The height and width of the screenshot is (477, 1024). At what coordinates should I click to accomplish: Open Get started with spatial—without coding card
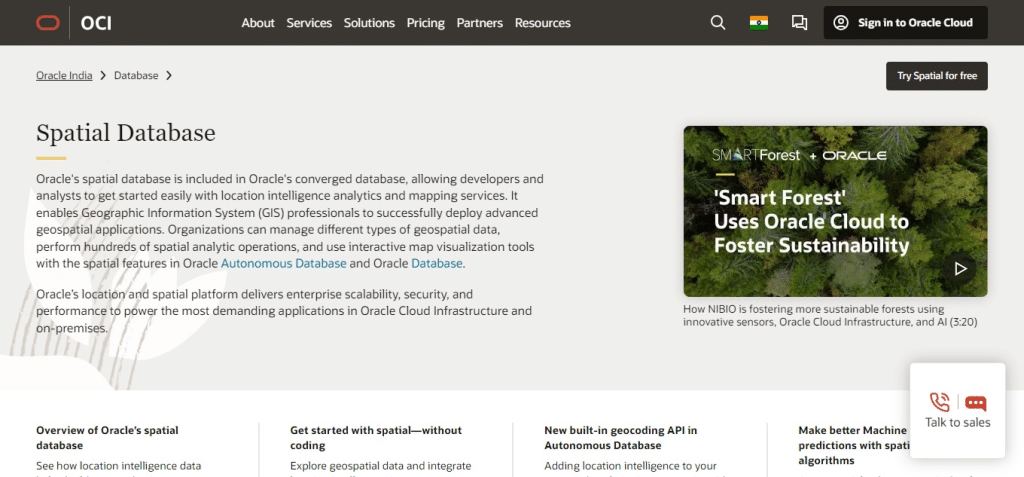pyautogui.click(x=376, y=438)
